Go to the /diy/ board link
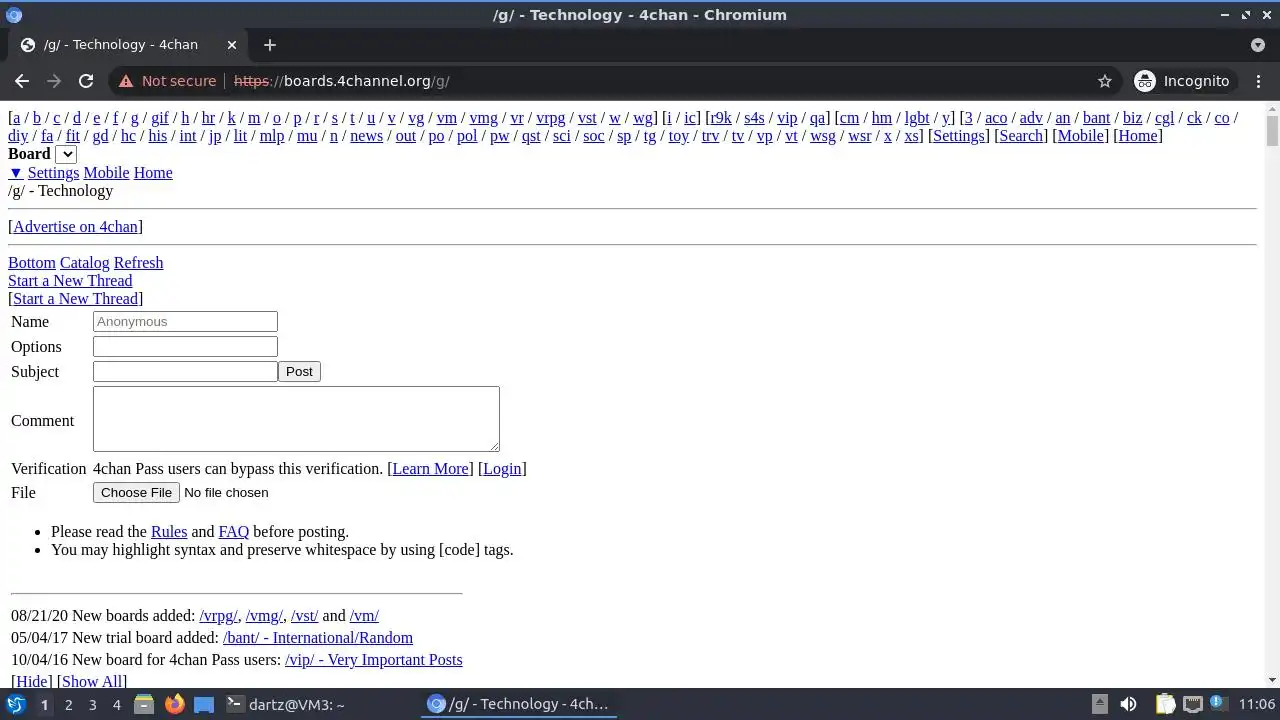 (18, 136)
